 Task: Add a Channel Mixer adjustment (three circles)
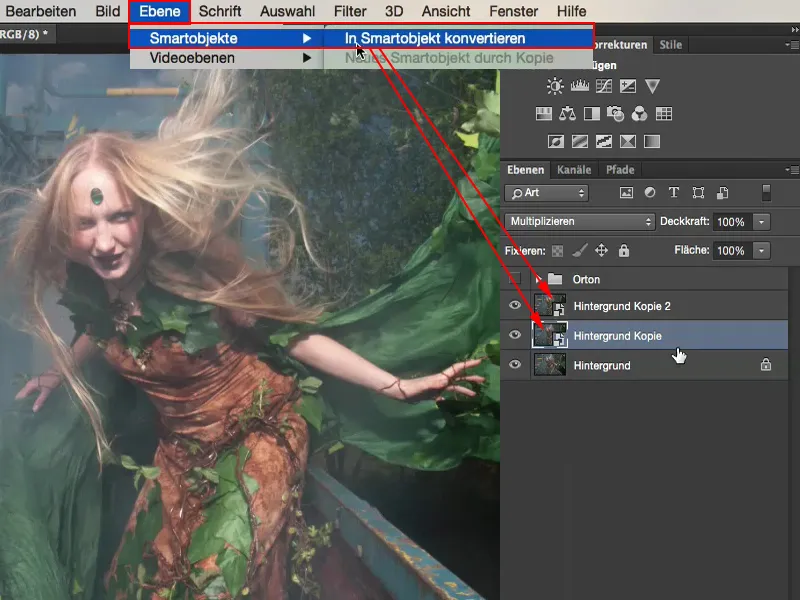point(639,113)
